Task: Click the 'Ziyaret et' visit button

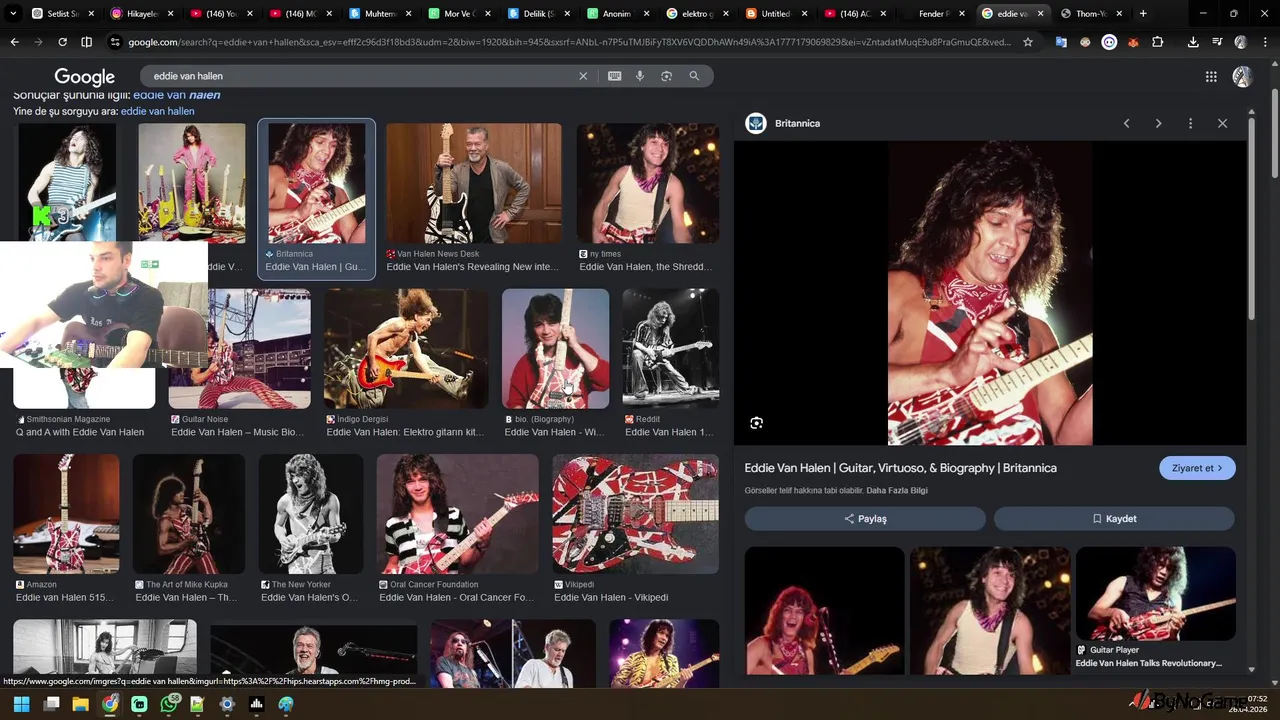Action: [x=1197, y=468]
